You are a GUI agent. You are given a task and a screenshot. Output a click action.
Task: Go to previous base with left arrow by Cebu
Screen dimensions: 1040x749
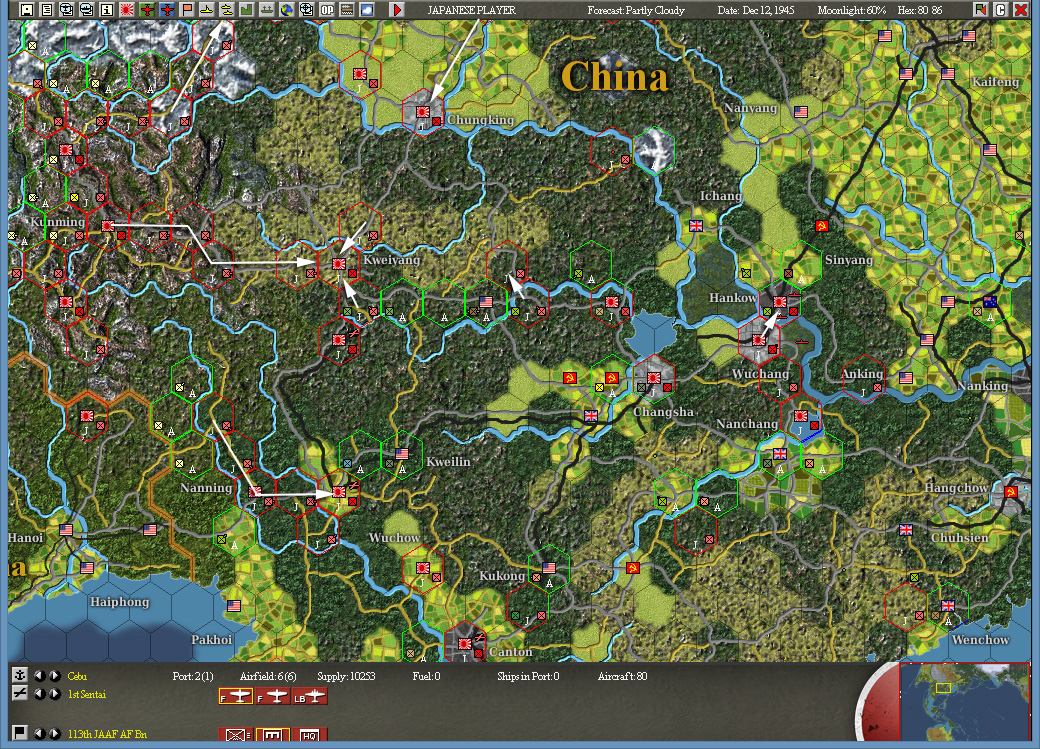(40, 675)
